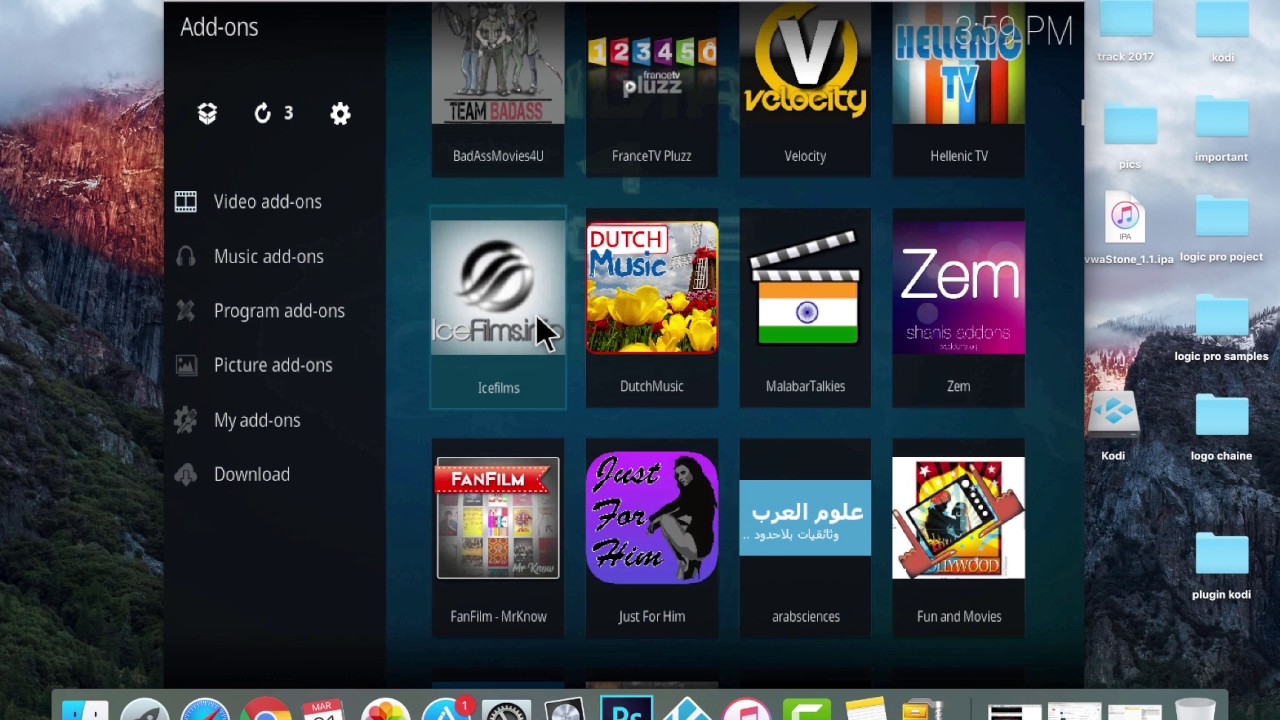Select the Kodi disk image on desktop
The image size is (1280, 720).
1113,427
